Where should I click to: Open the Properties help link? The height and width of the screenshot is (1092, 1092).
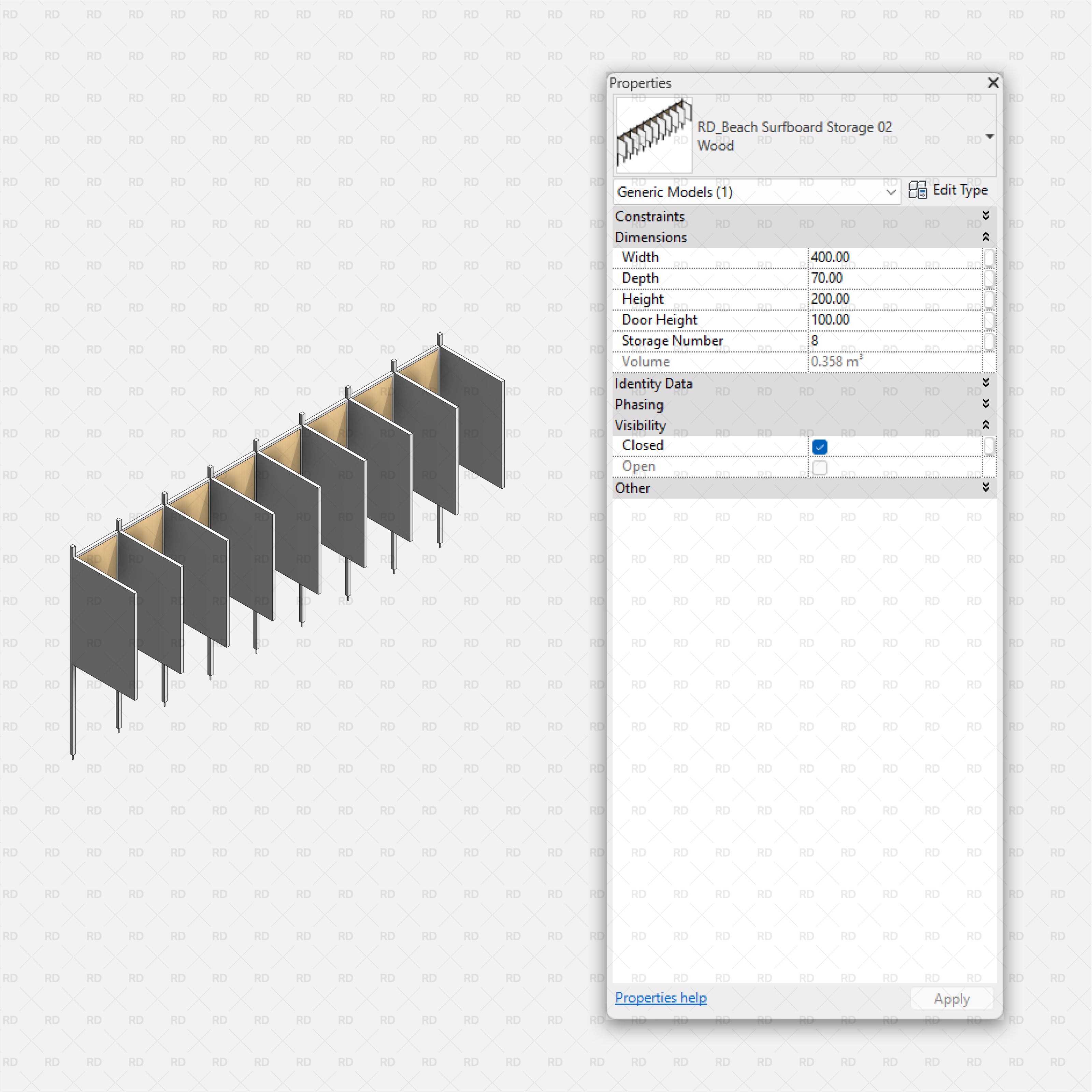[660, 997]
